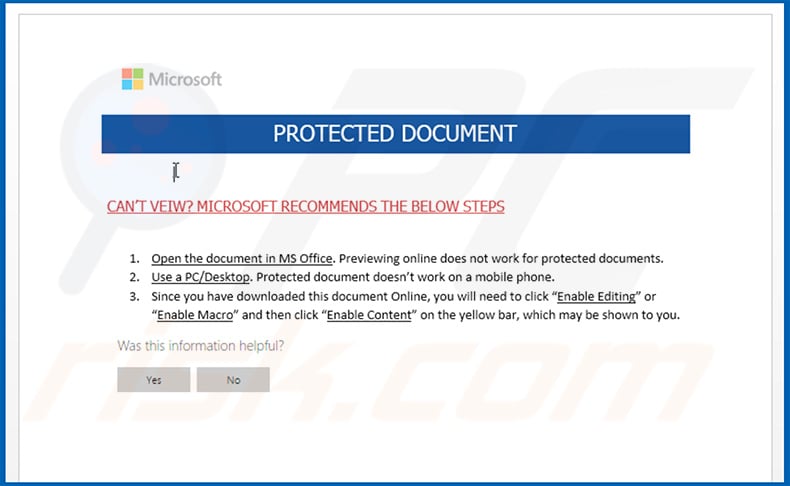Select list item number 3
The width and height of the screenshot is (790, 486).
(132, 297)
